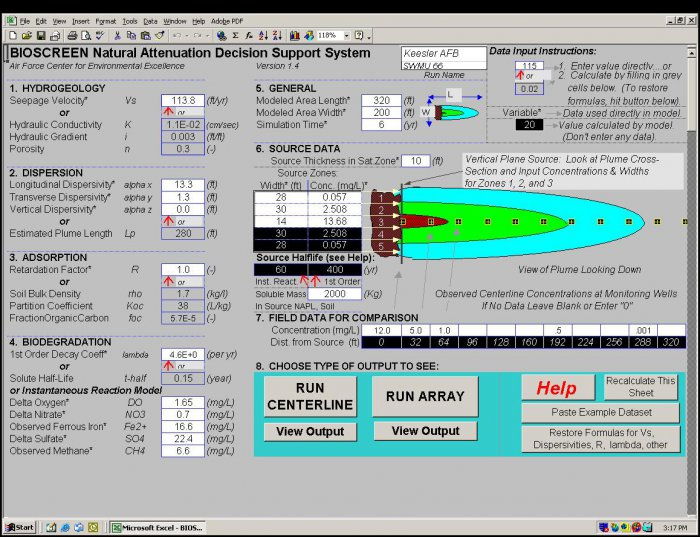
Task: Click the Copy toolbar icon
Action: click(131, 36)
